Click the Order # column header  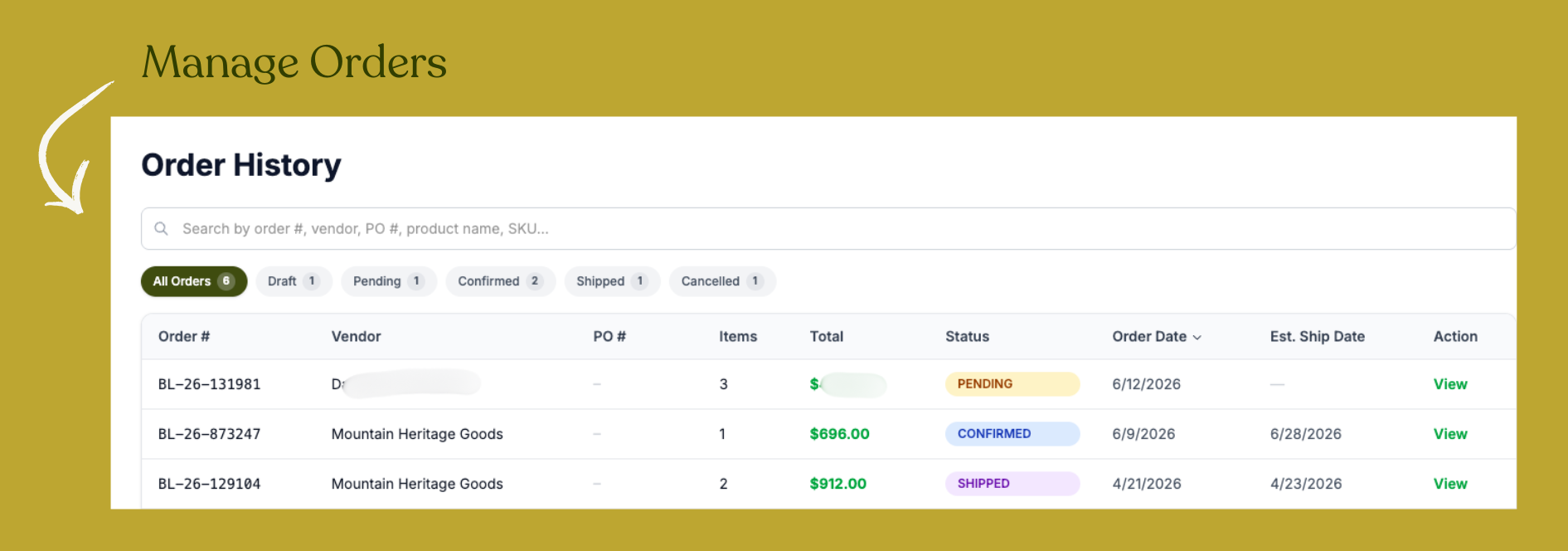[184, 336]
